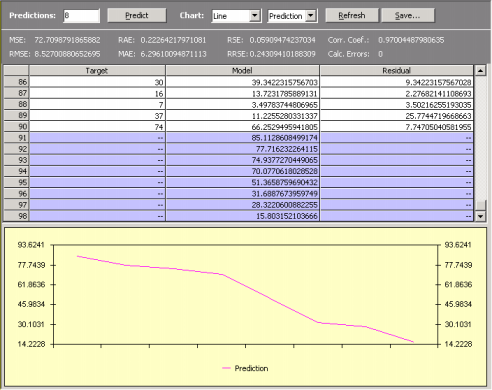Focus the Predictions input field
492x390 pixels.
point(81,16)
